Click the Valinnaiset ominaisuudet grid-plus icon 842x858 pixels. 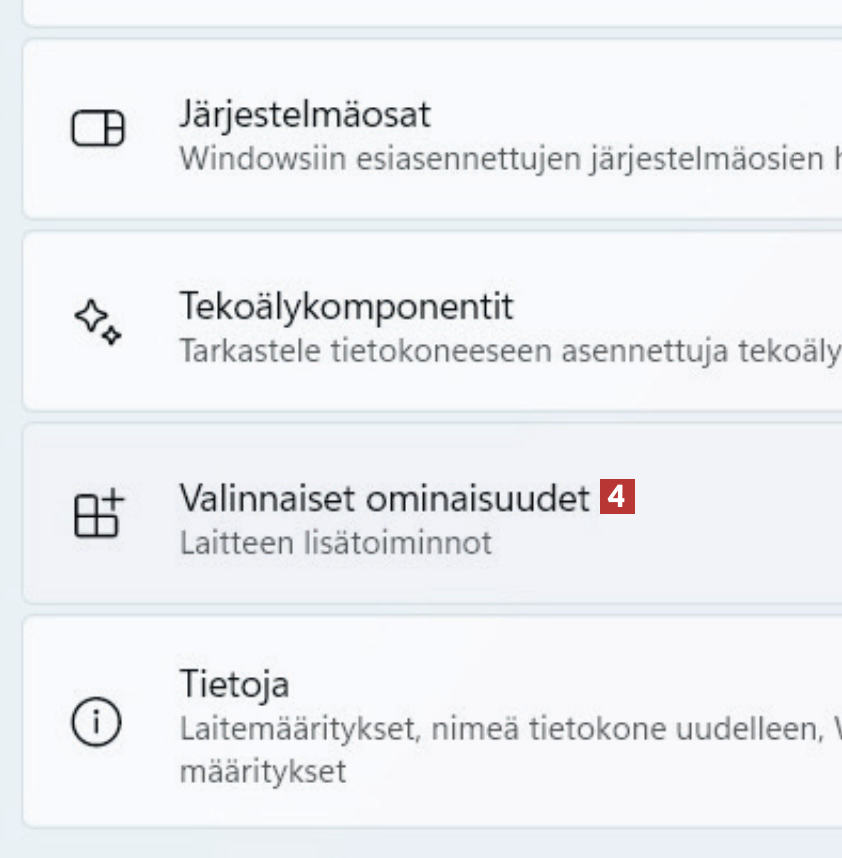(x=97, y=514)
